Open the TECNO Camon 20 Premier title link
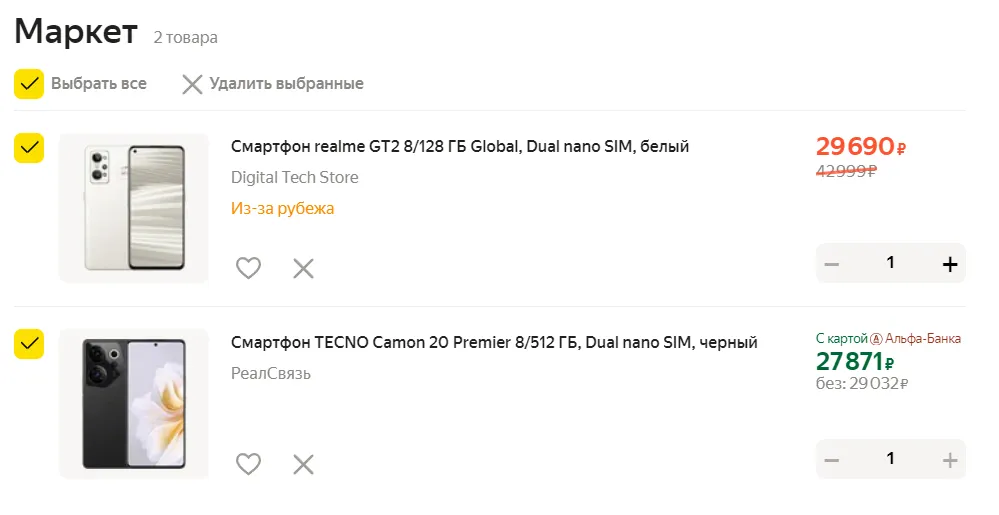The image size is (999, 515). click(x=494, y=343)
